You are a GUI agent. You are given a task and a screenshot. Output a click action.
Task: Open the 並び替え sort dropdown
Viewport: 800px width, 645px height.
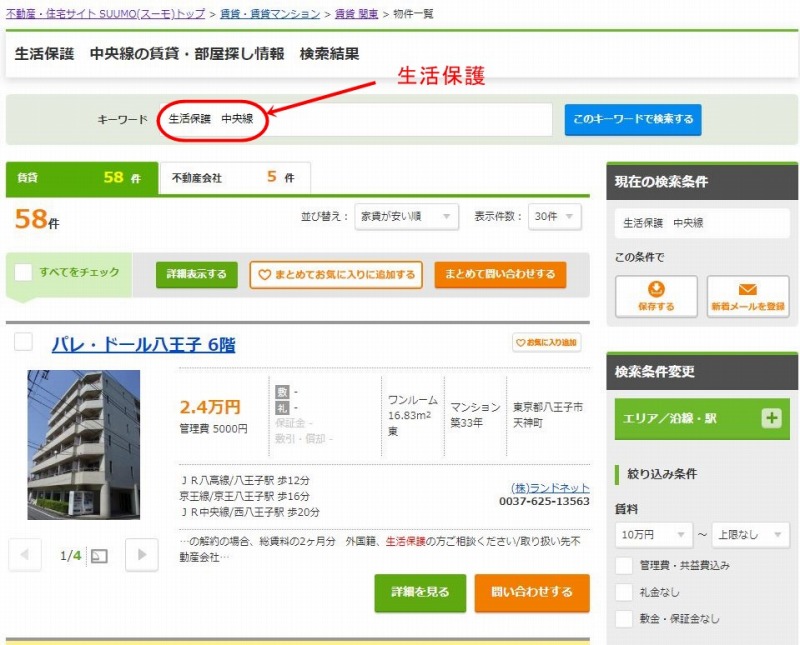406,217
